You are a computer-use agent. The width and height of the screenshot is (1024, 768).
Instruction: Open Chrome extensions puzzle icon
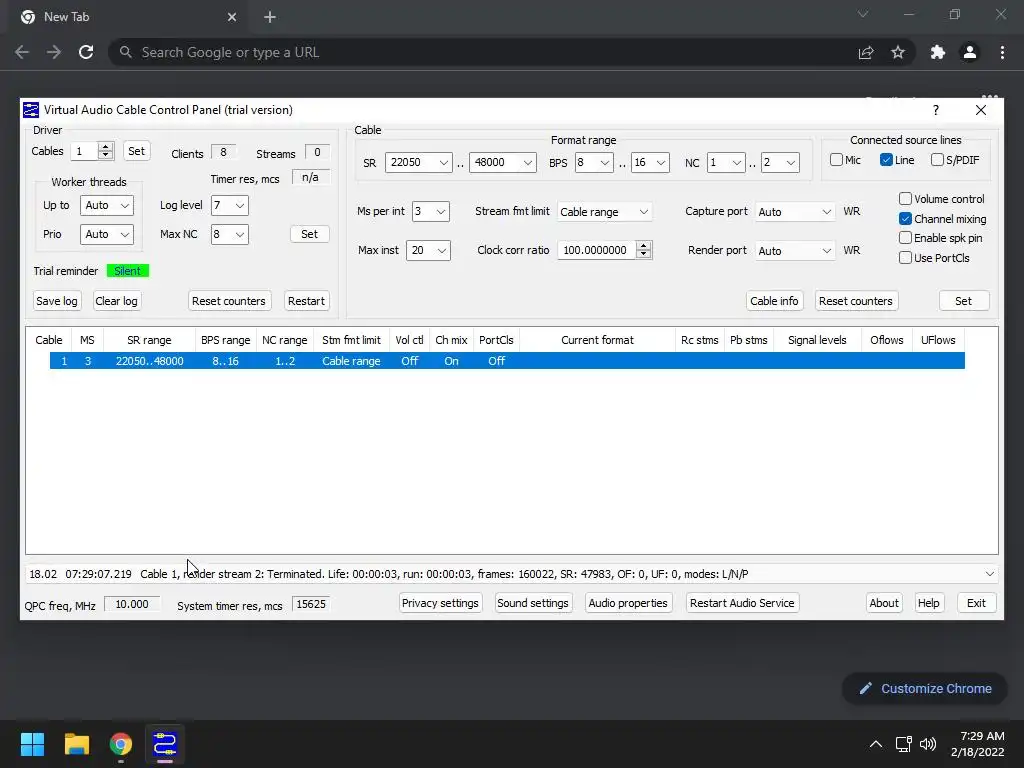pos(938,52)
